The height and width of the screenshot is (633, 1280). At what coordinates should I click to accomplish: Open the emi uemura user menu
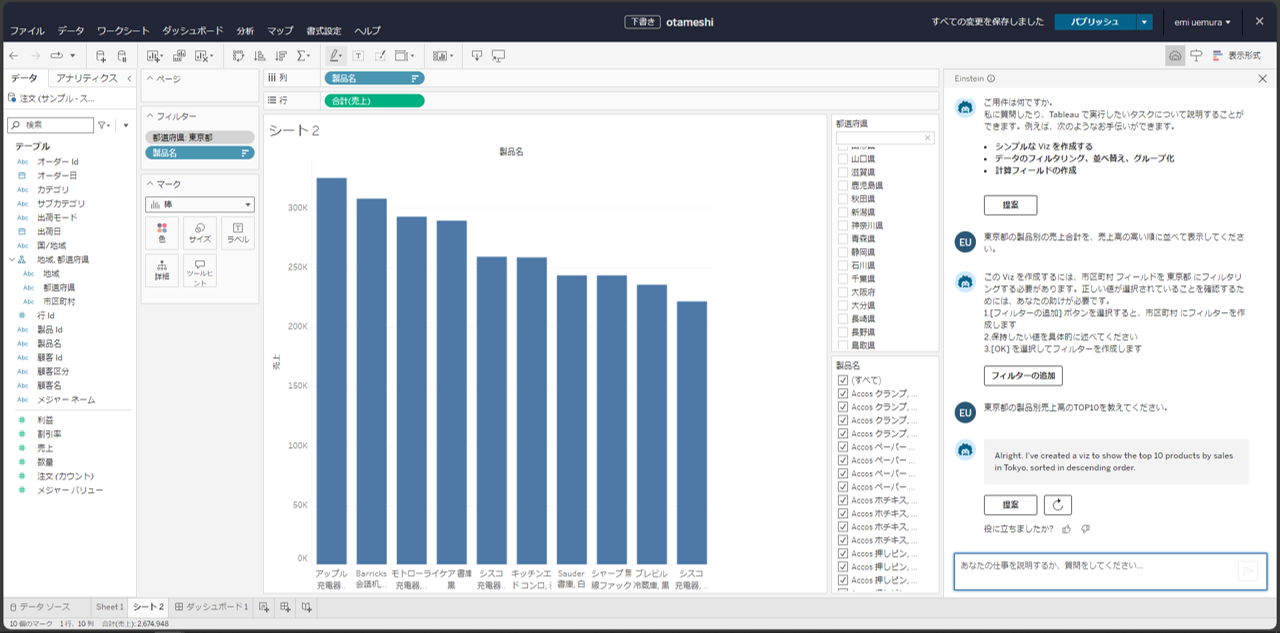[x=1203, y=21]
